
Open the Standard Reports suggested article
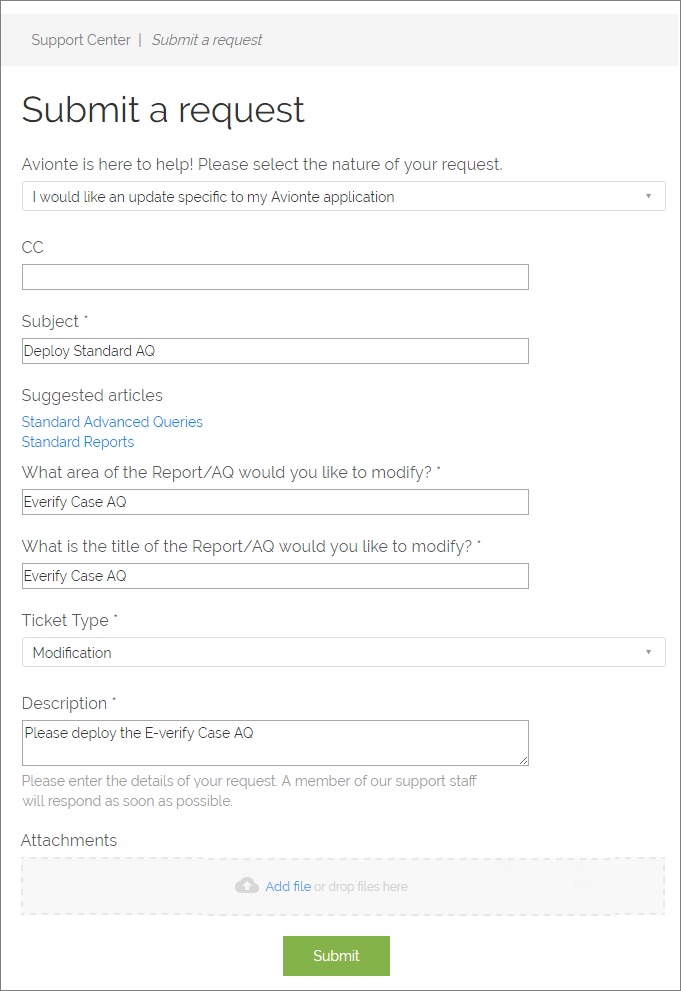(x=78, y=442)
